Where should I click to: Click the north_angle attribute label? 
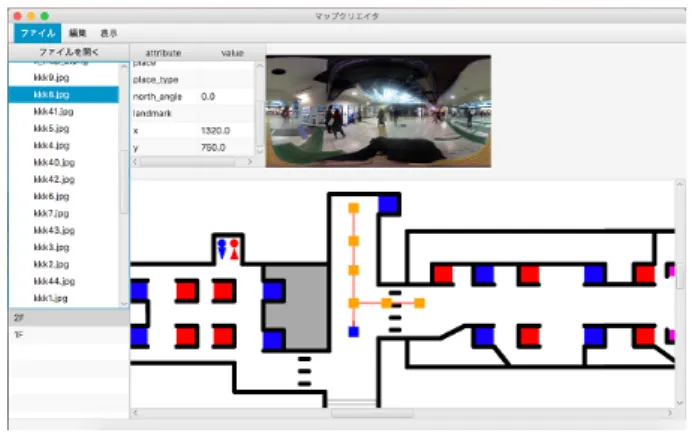click(x=157, y=97)
